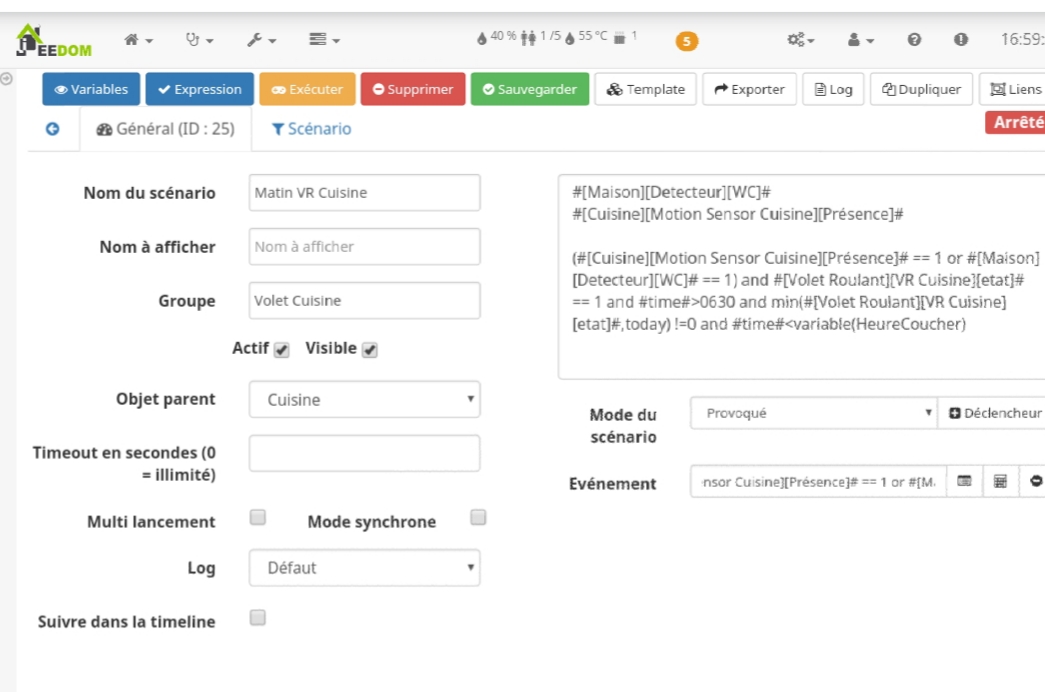Toggle the Visible checkbox
This screenshot has height=692, width=1045.
[370, 350]
